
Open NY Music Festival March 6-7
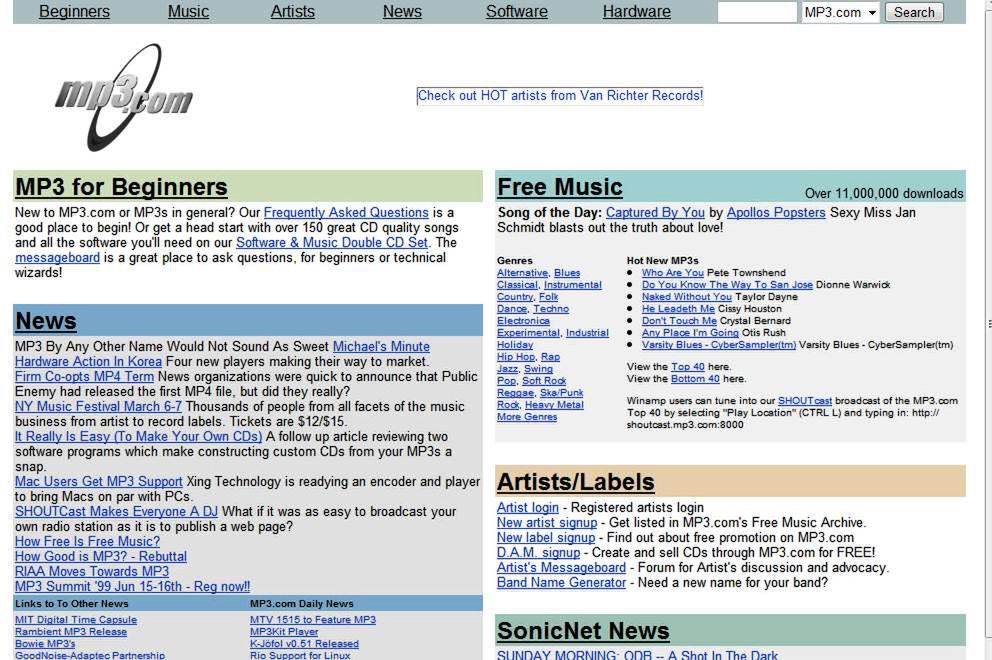pyautogui.click(x=98, y=406)
